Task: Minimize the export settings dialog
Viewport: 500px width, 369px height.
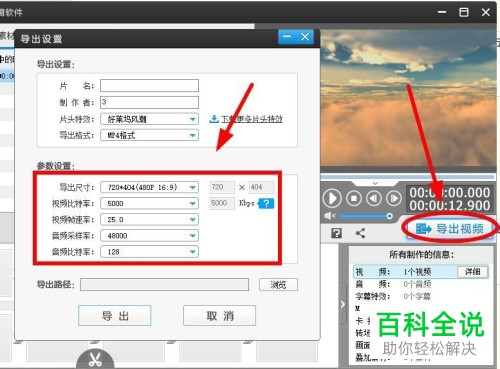Action: [287, 37]
